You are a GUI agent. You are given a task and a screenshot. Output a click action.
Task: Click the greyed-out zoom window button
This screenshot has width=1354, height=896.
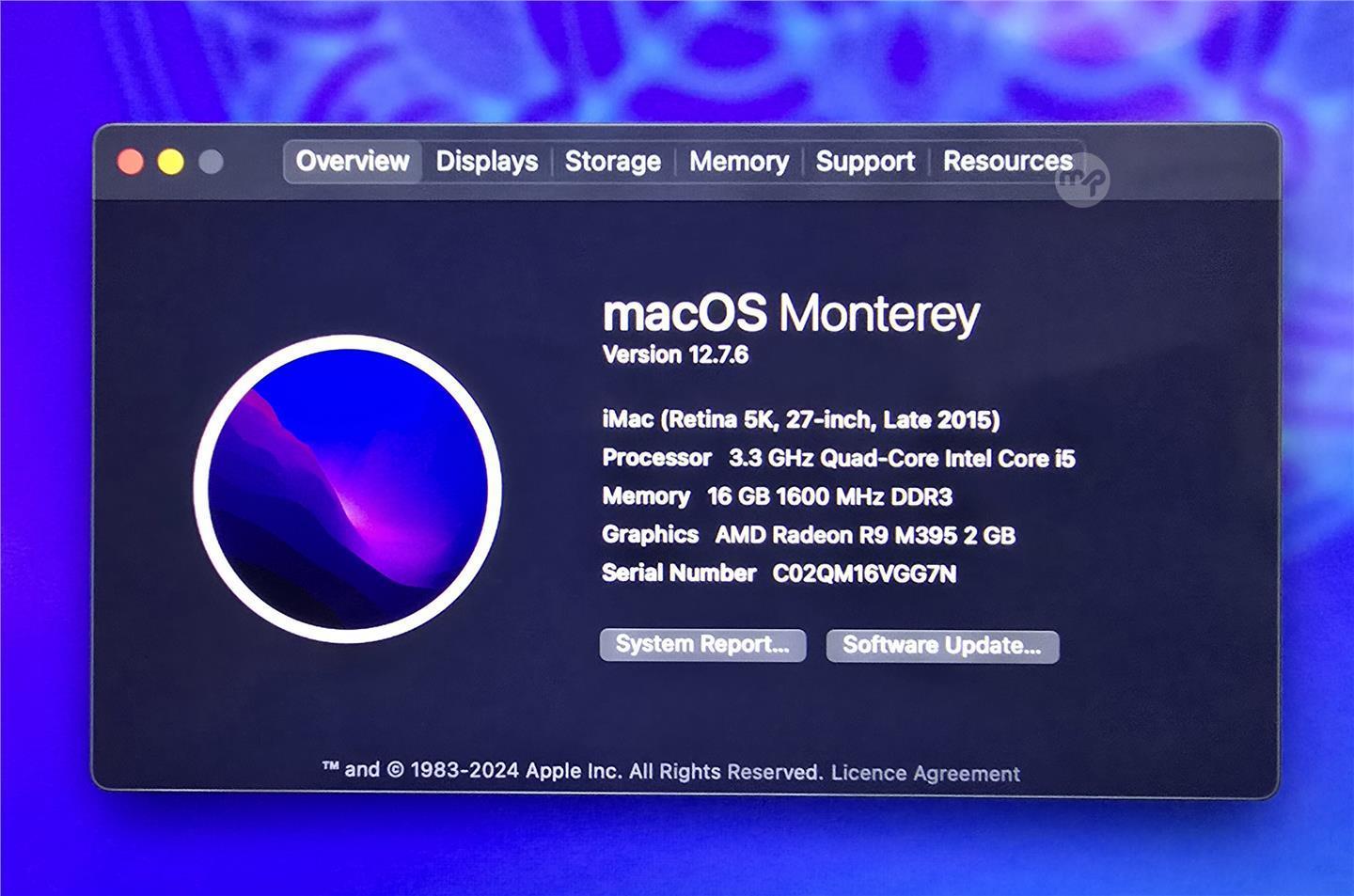pos(212,163)
